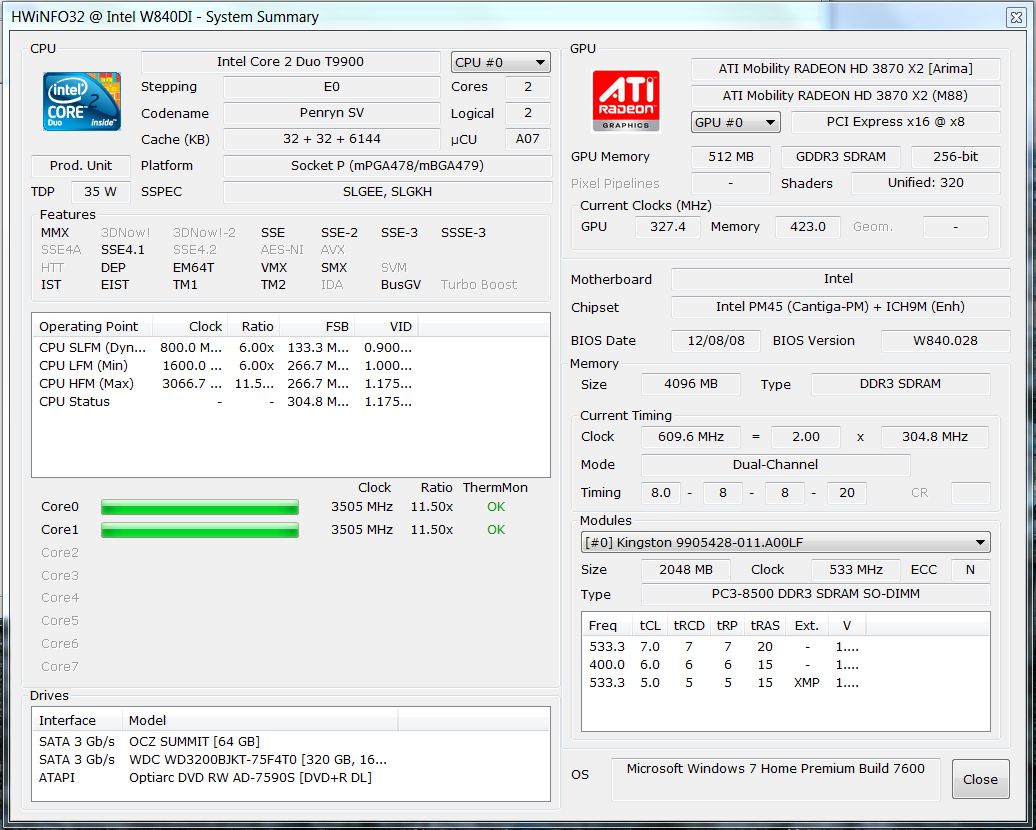Screen dimensions: 1036x830
Task: Click the Intel PM45 chipset field
Action: coord(840,307)
